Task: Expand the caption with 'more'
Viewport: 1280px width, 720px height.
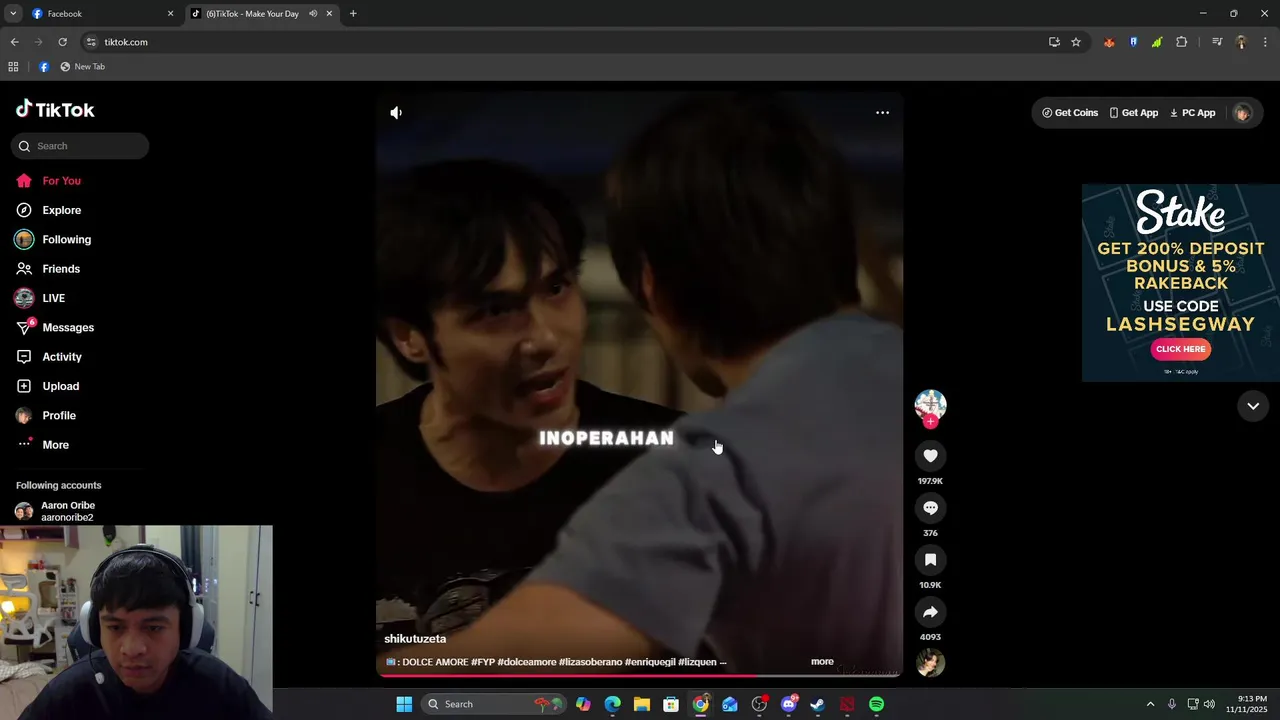Action: (x=822, y=662)
